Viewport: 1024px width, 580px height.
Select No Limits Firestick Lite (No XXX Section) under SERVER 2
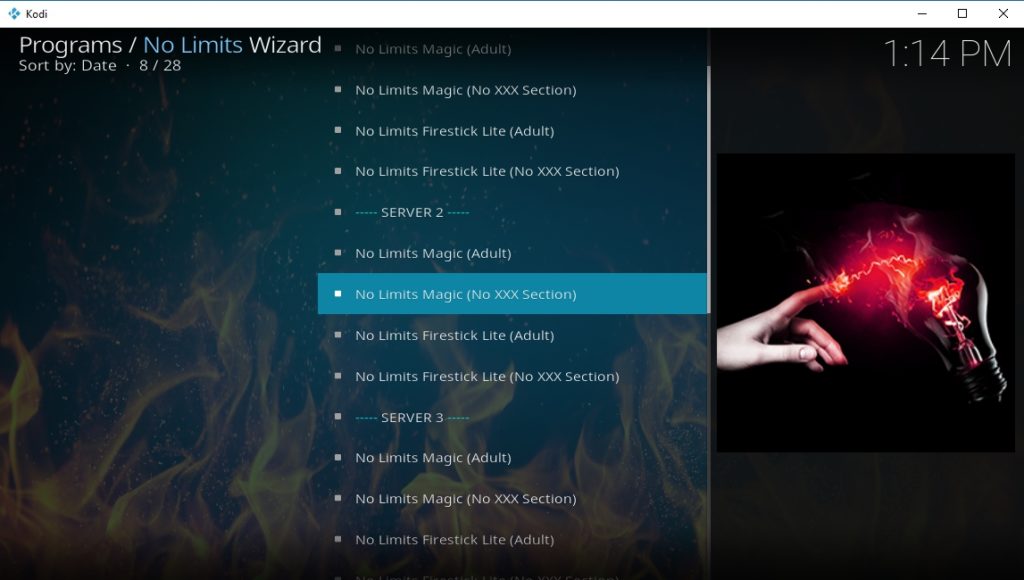(x=512, y=376)
